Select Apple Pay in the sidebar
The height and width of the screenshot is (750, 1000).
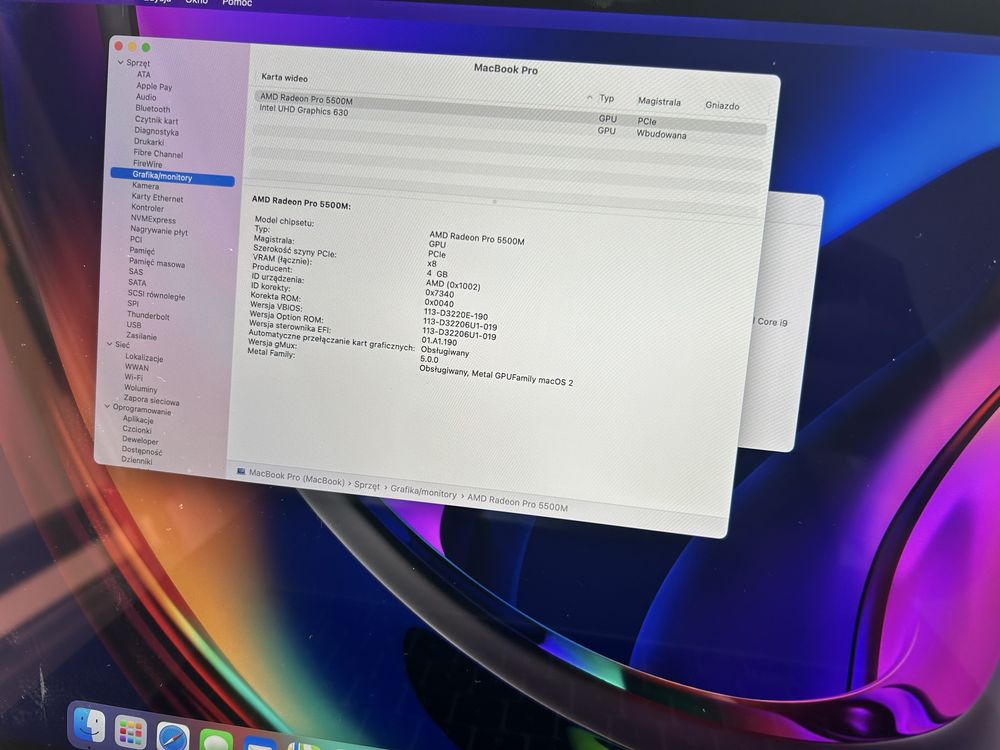pos(154,85)
